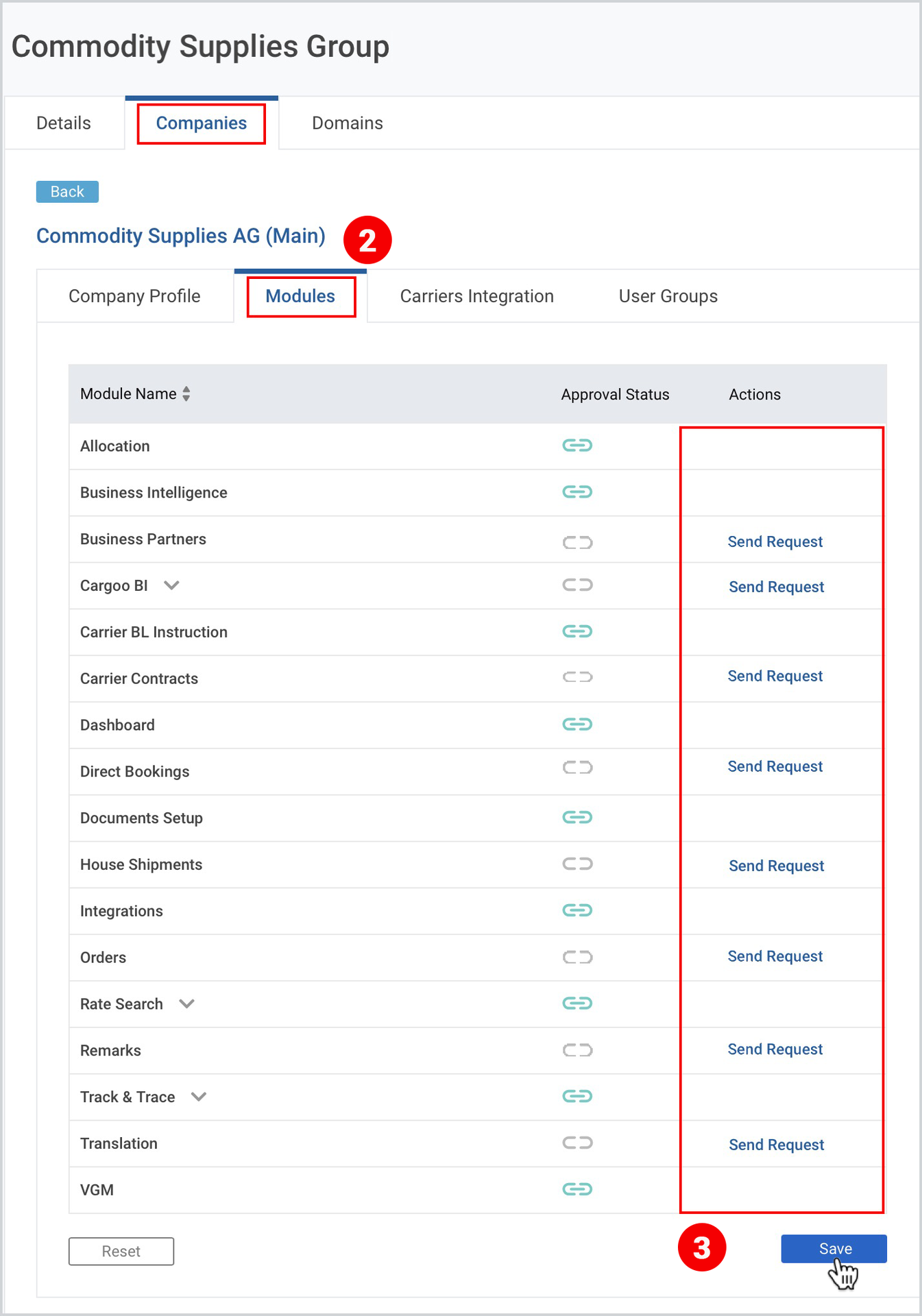The width and height of the screenshot is (922, 1316).
Task: Click the Direct Bookings module name
Action: (x=134, y=772)
